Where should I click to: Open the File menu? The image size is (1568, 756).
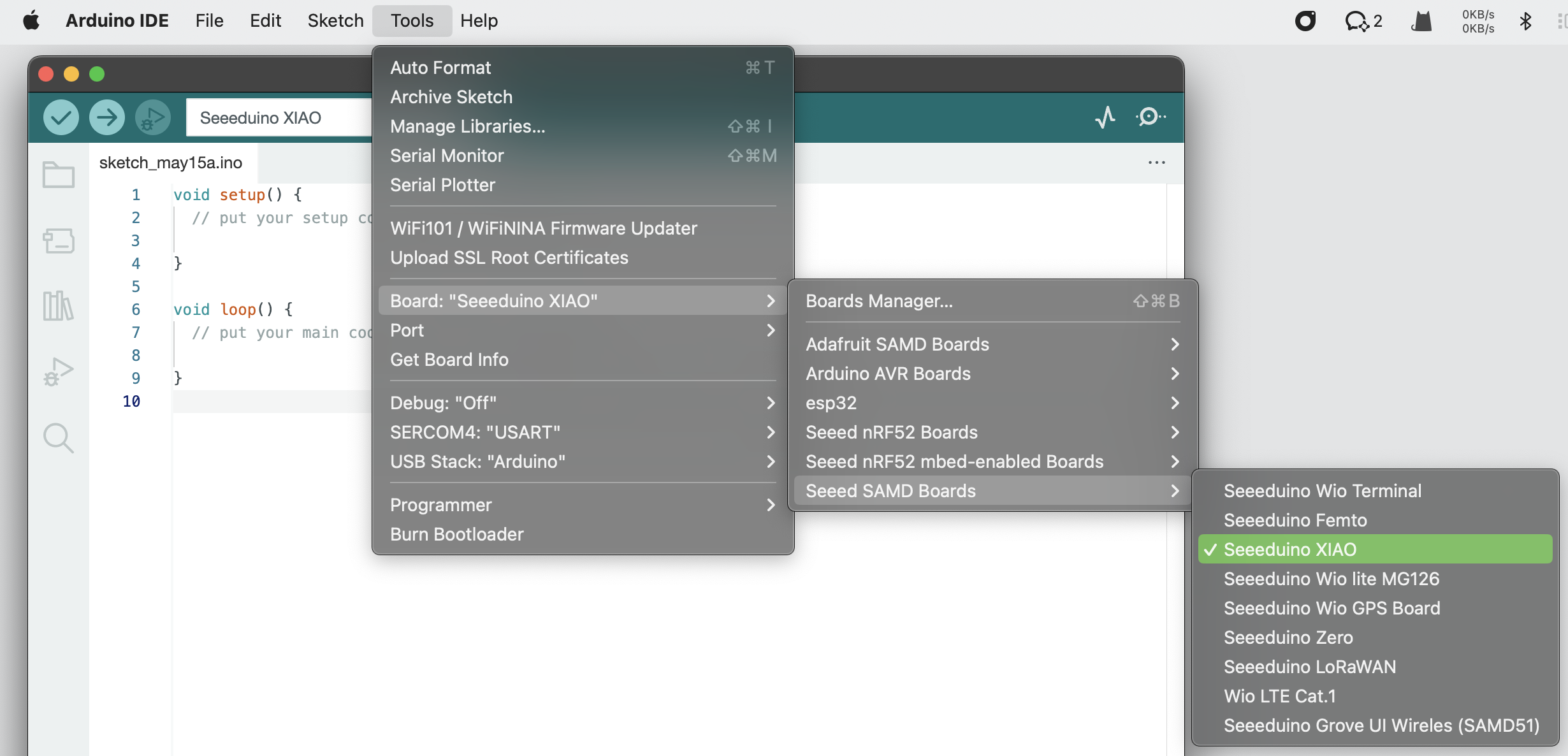point(209,20)
